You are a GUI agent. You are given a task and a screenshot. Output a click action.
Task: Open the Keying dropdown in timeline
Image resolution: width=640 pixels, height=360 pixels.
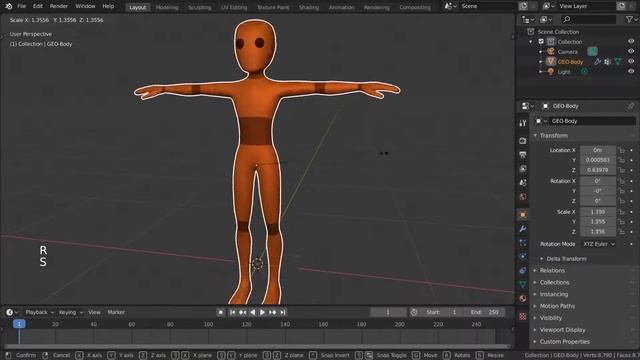[71, 312]
